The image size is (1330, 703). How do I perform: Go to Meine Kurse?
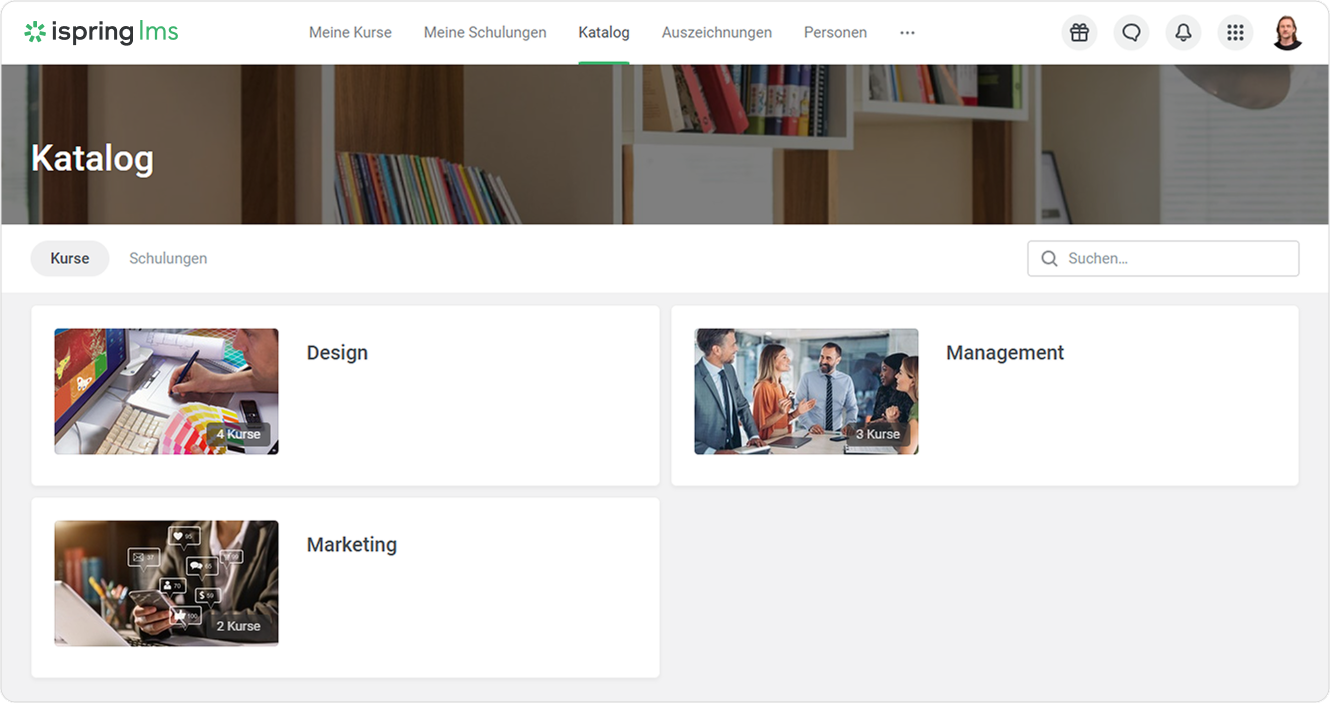pos(350,33)
